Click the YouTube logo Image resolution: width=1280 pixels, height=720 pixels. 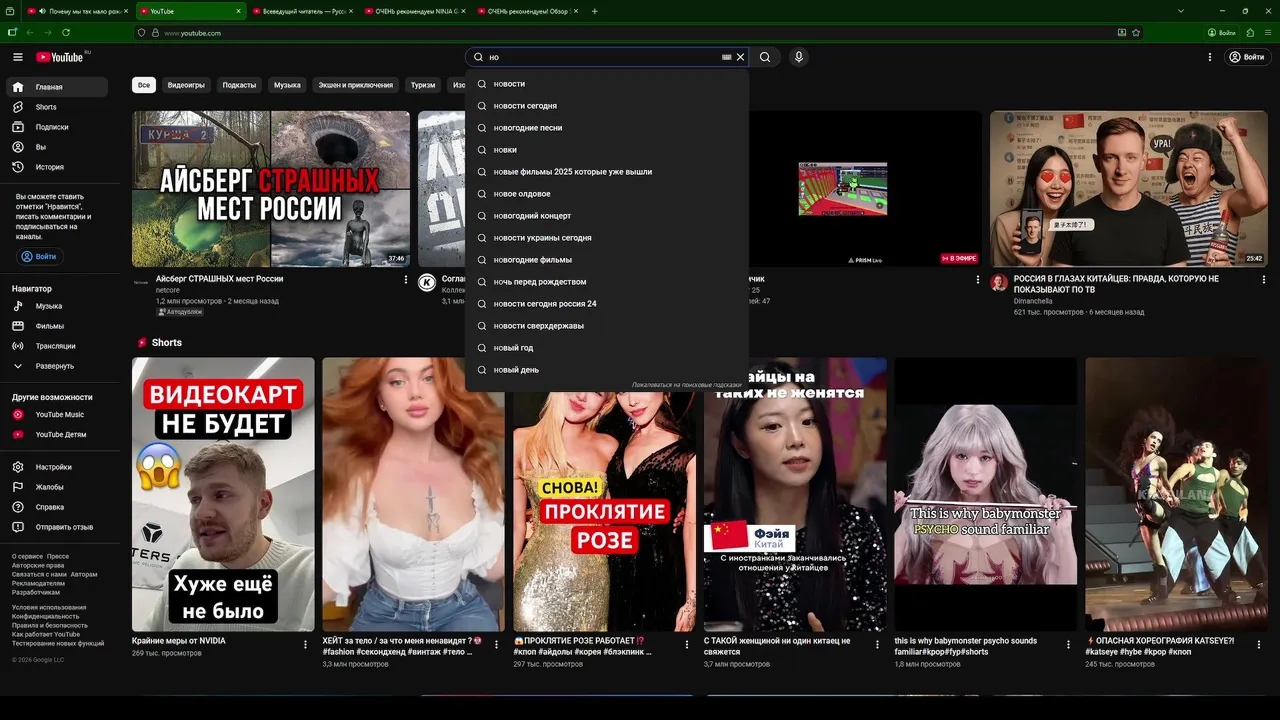60,57
